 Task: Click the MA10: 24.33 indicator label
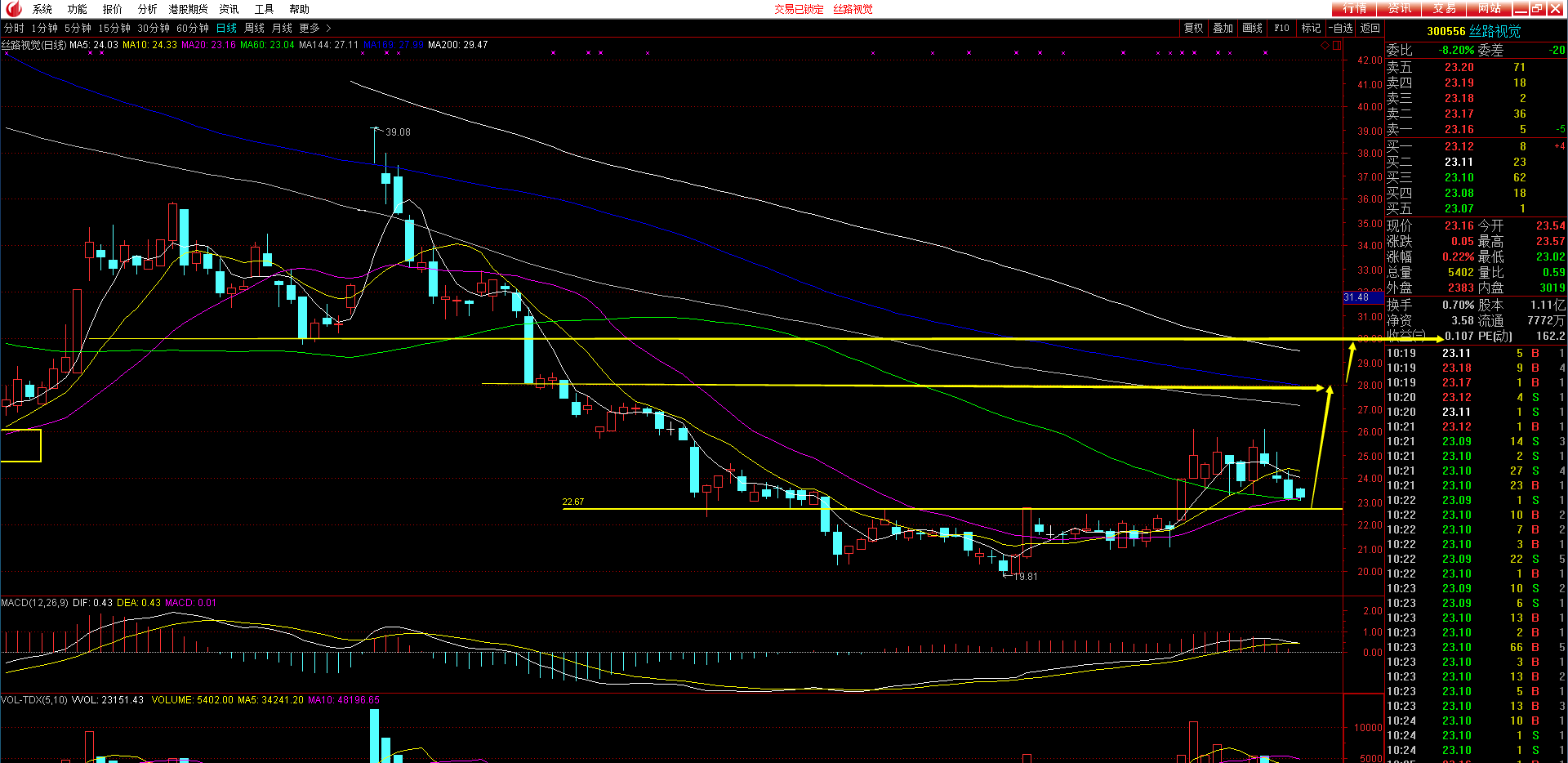point(149,45)
